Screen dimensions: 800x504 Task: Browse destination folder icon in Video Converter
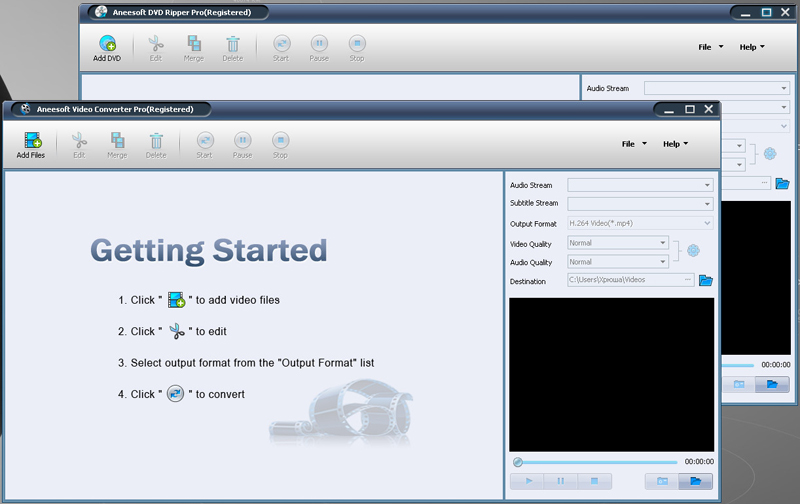[x=706, y=280]
